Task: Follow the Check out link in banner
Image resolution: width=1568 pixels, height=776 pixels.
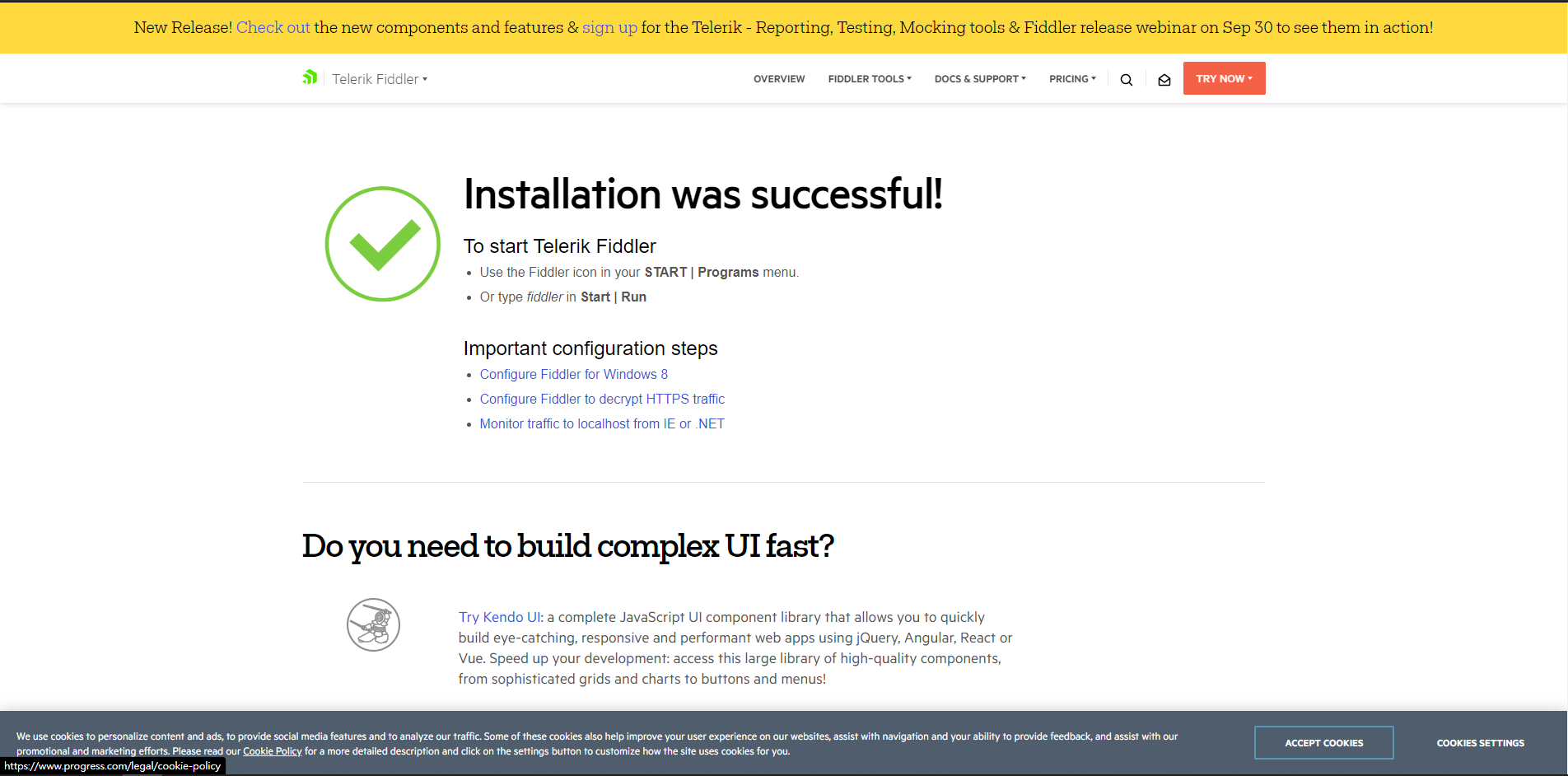Action: point(273,27)
